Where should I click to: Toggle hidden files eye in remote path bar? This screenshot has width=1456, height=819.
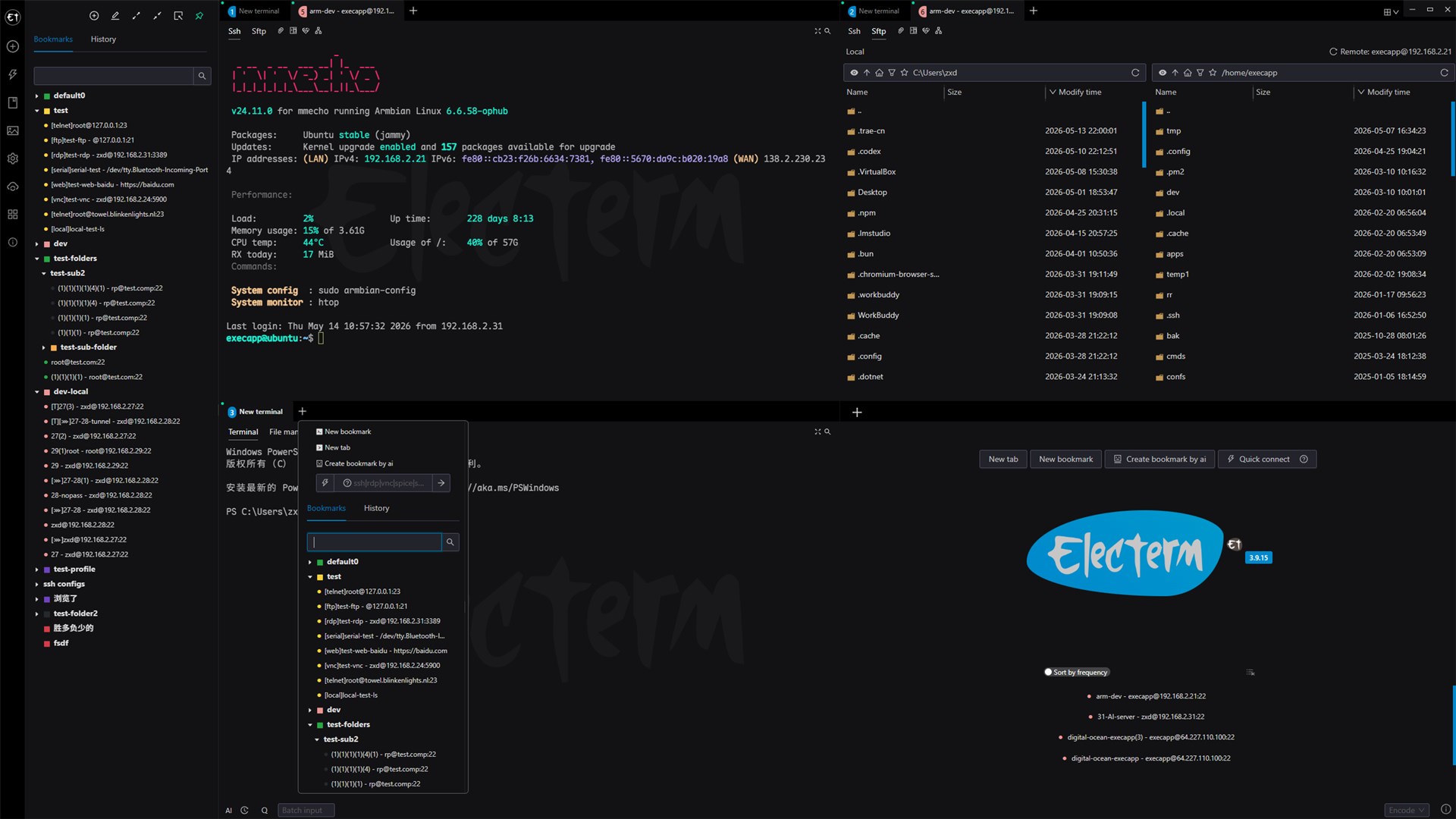1163,73
